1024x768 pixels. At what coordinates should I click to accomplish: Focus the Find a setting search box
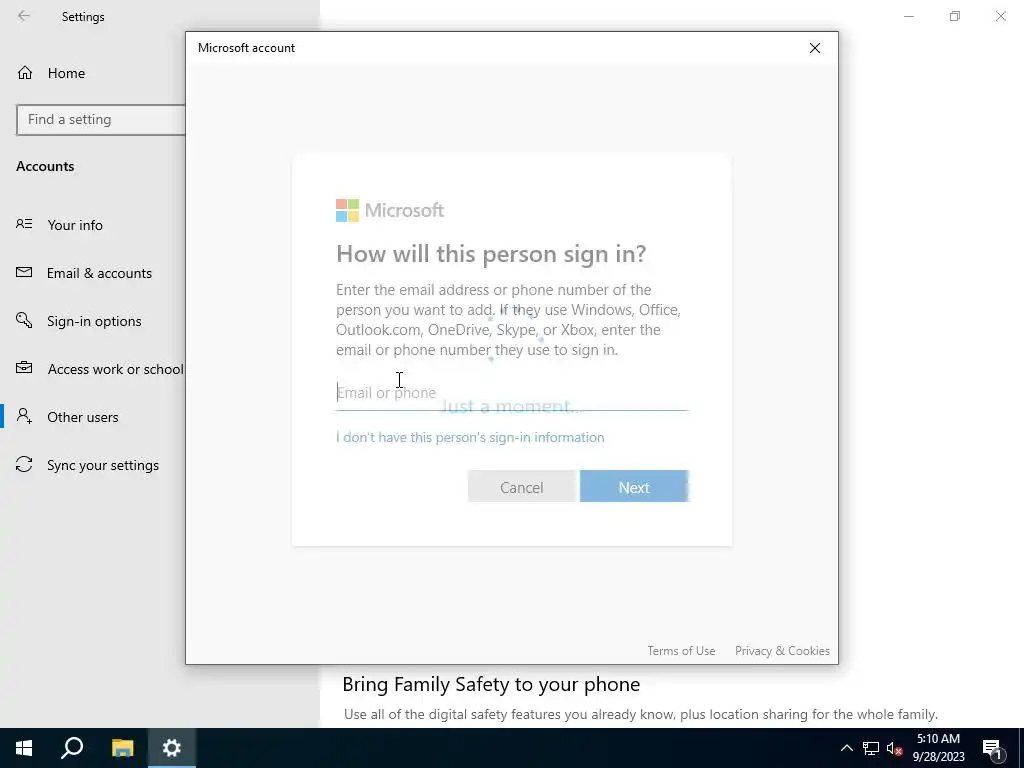(101, 120)
